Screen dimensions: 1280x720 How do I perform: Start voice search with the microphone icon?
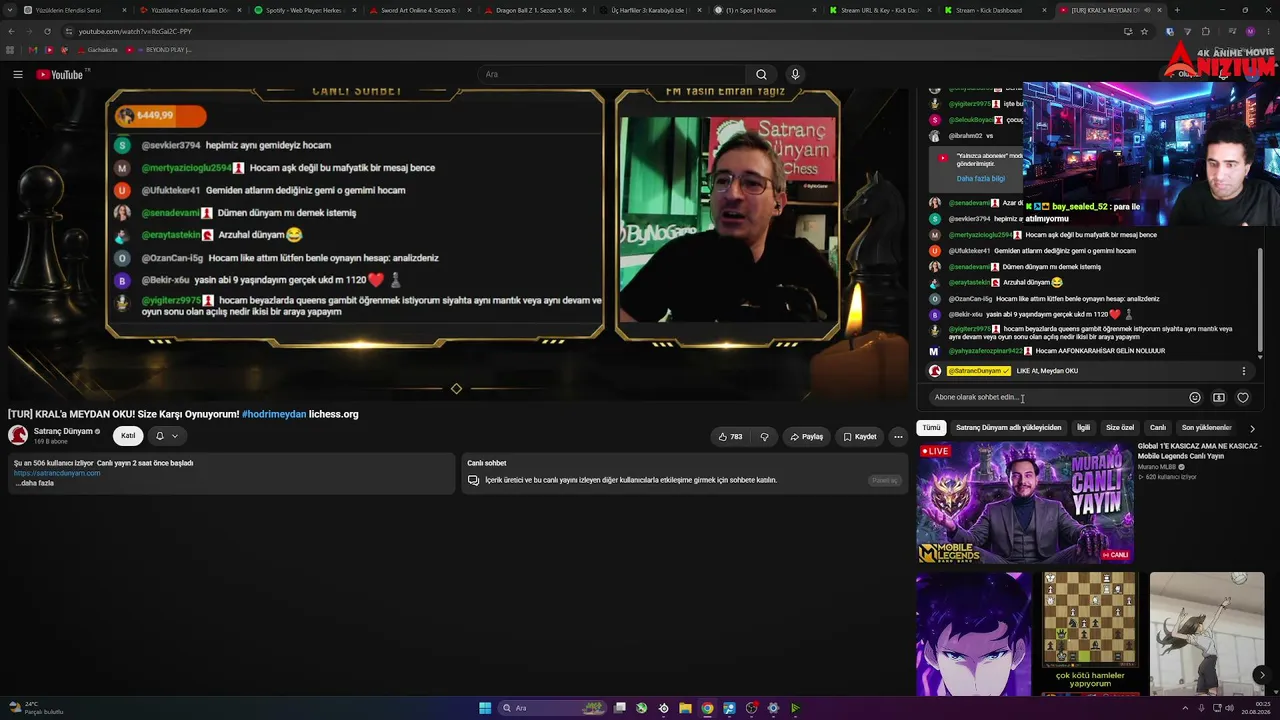point(795,74)
